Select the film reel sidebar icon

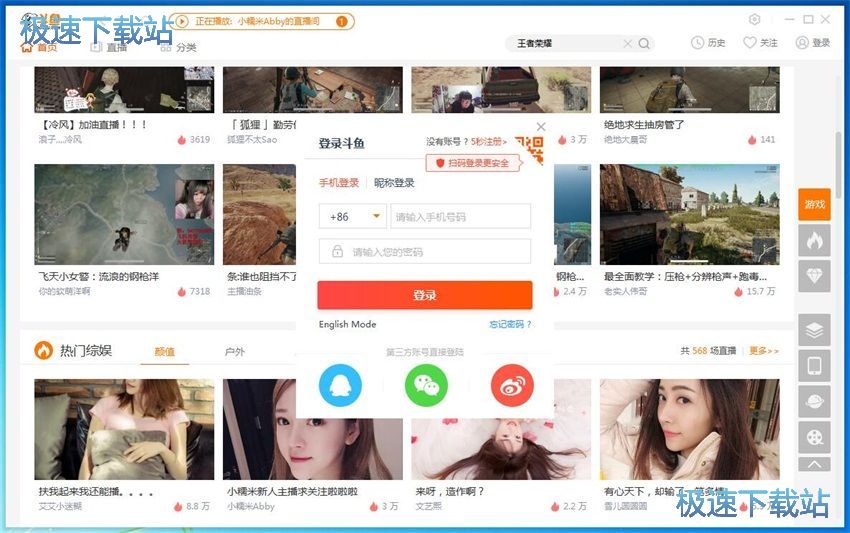814,437
